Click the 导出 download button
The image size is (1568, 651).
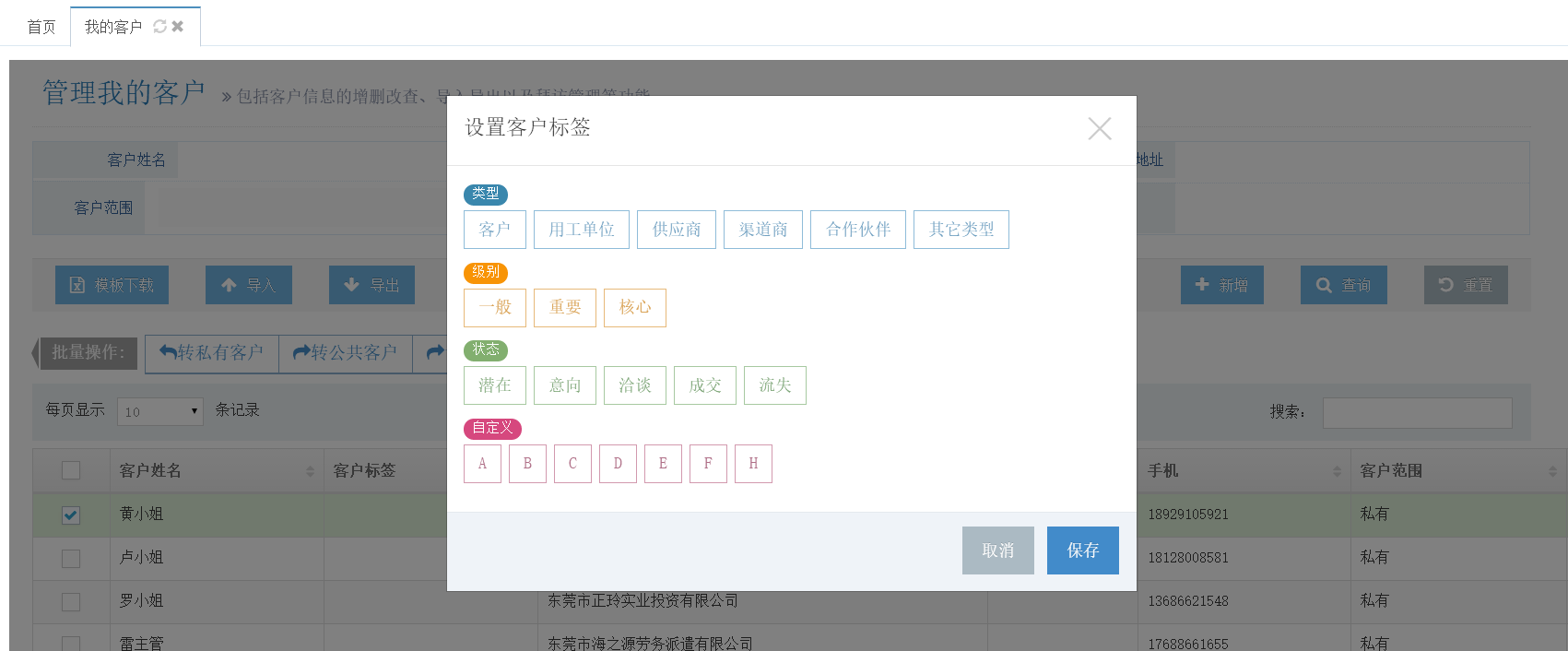pyautogui.click(x=371, y=285)
